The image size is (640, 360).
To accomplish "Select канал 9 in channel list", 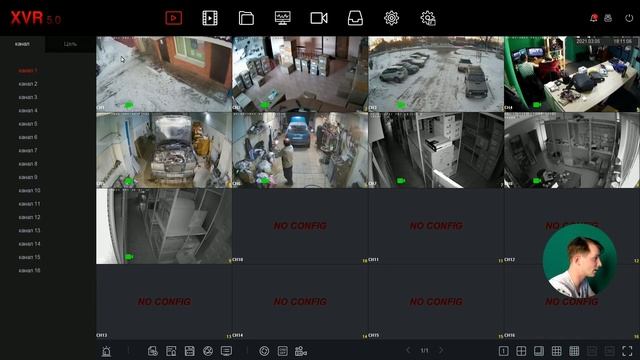I will point(28,177).
